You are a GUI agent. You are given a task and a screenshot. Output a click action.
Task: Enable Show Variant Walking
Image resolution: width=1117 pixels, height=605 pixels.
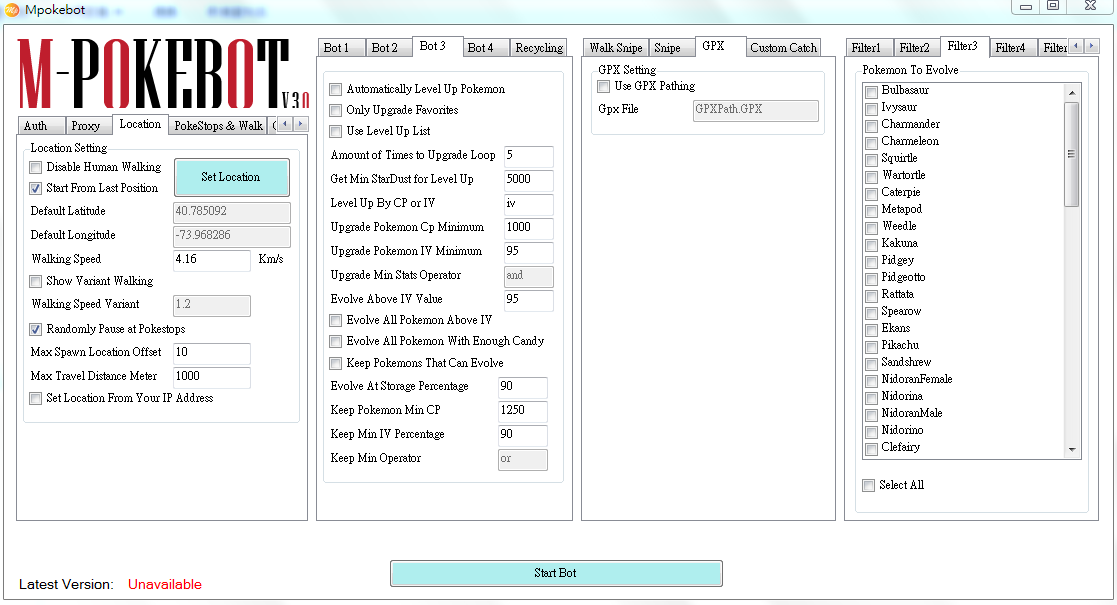click(35, 281)
